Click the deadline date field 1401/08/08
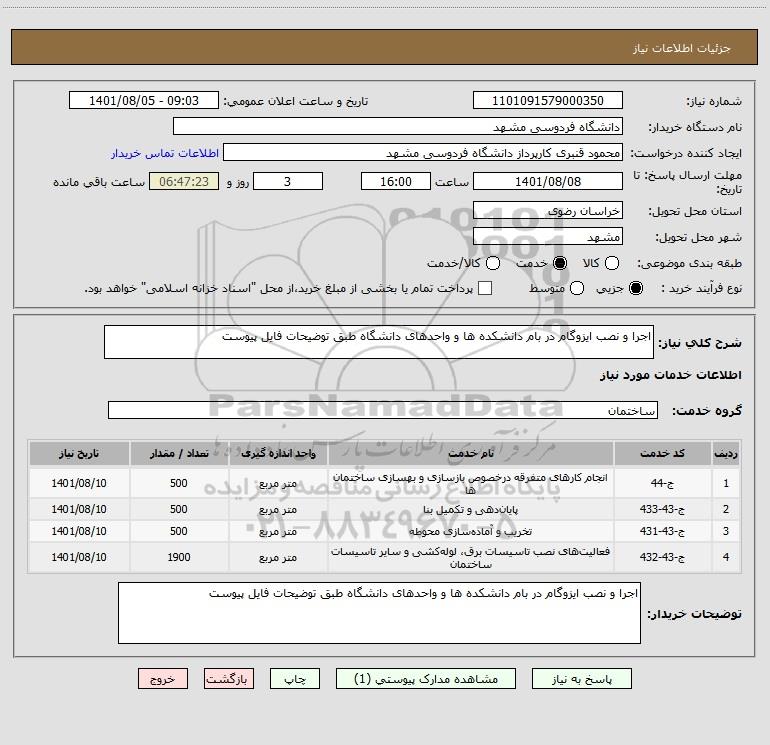The image size is (770, 745). click(548, 181)
